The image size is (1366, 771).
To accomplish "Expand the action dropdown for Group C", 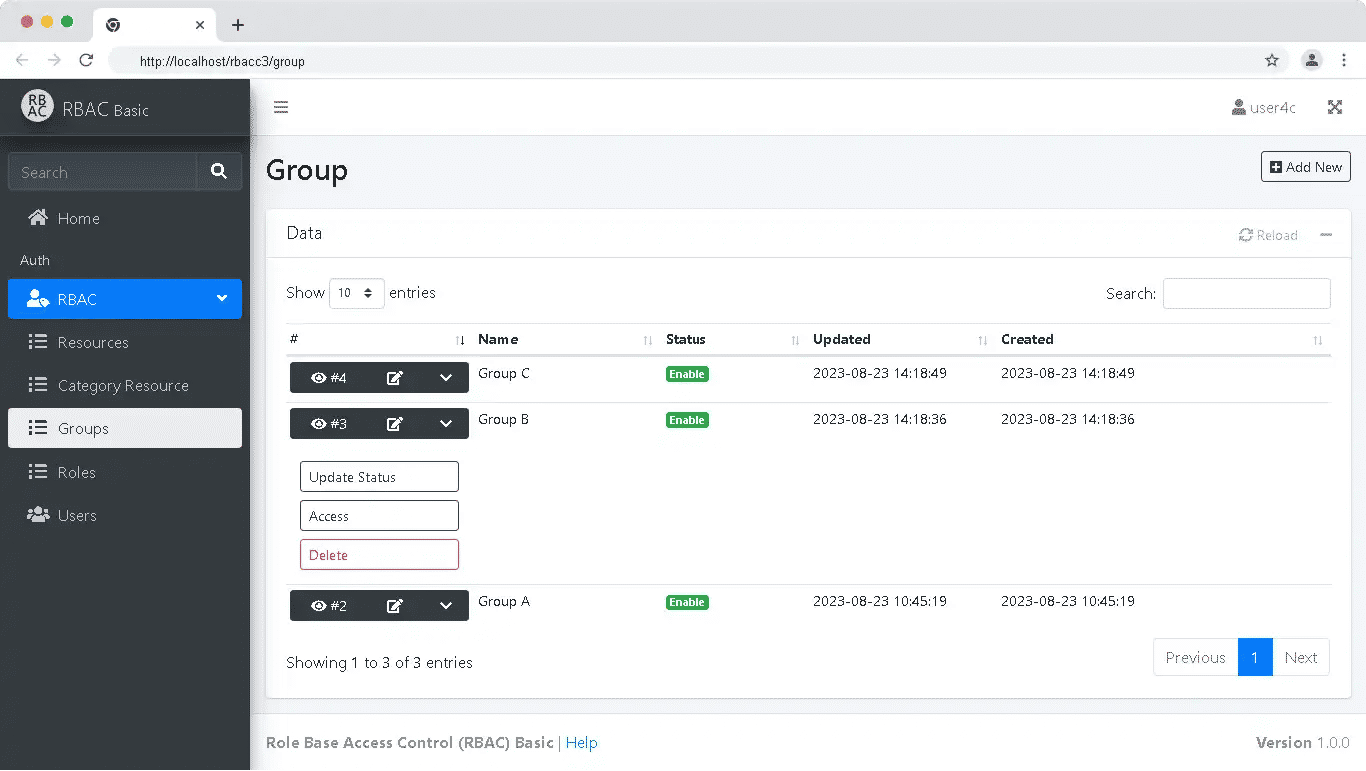I will 446,378.
